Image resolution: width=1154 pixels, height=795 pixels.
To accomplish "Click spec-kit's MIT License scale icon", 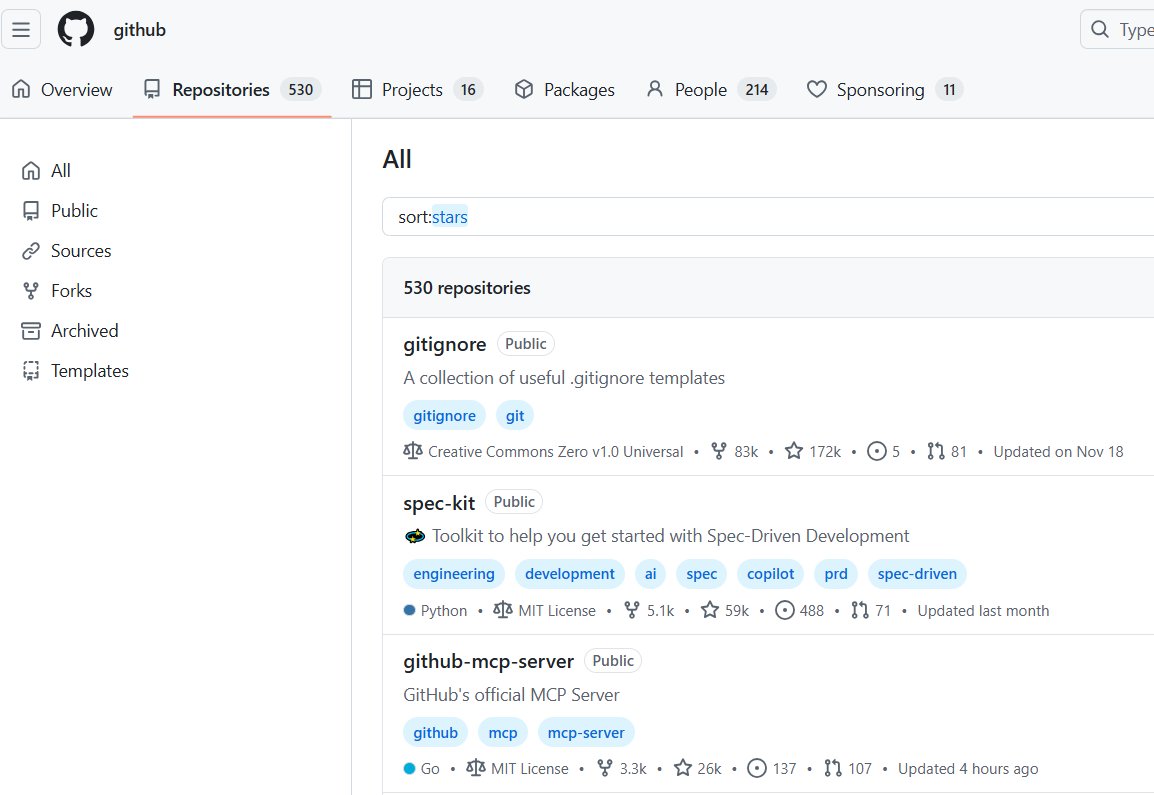I will point(503,610).
